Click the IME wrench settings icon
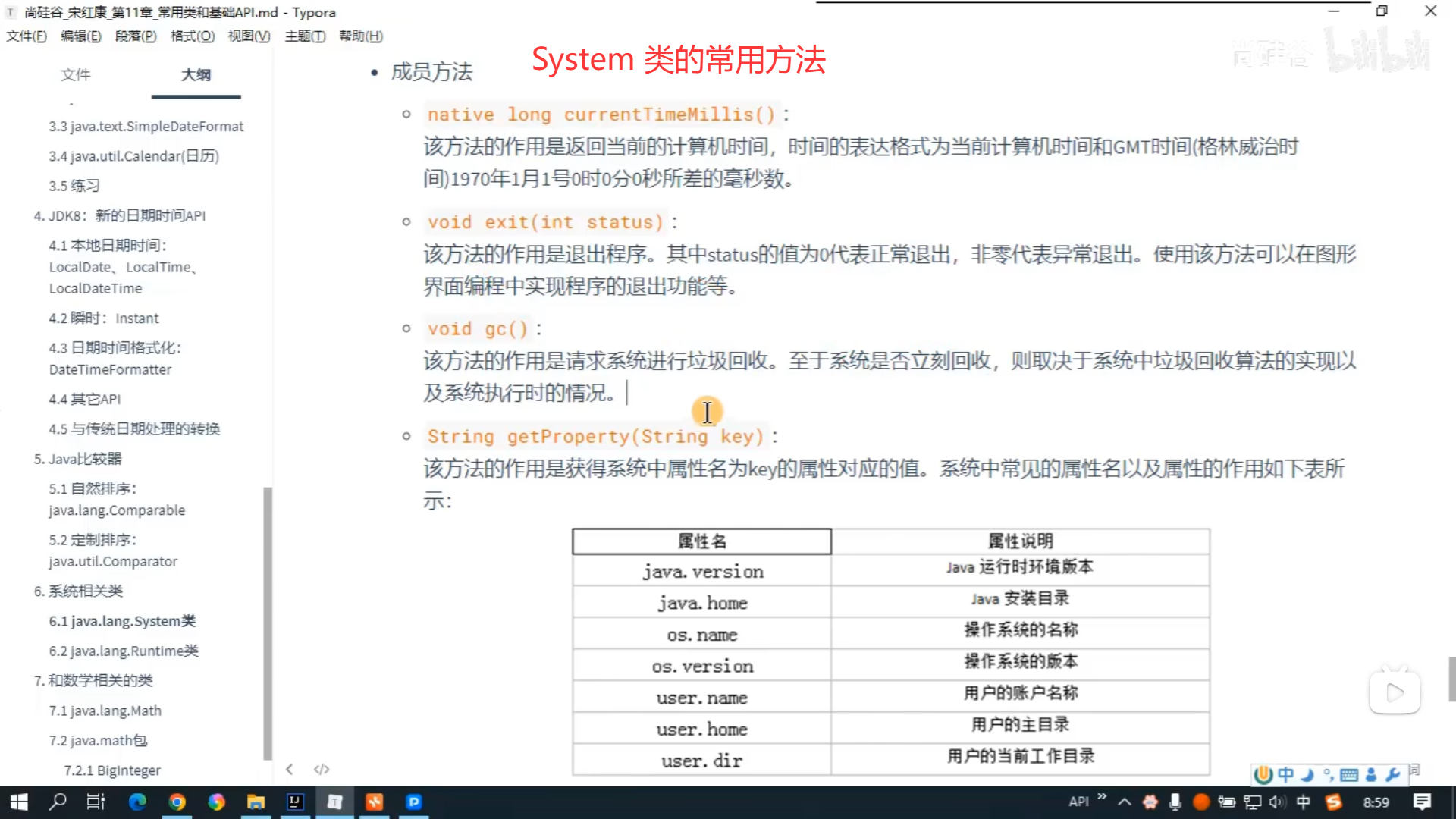Image resolution: width=1456 pixels, height=819 pixels. [x=1392, y=774]
